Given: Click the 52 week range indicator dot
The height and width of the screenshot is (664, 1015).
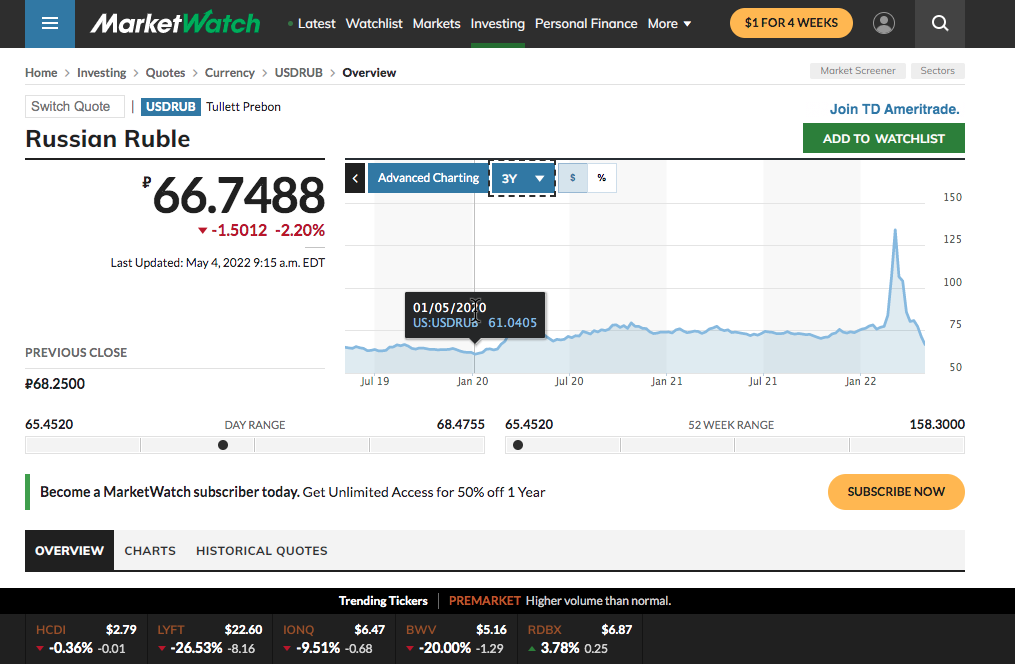Looking at the screenshot, I should pyautogui.click(x=518, y=445).
